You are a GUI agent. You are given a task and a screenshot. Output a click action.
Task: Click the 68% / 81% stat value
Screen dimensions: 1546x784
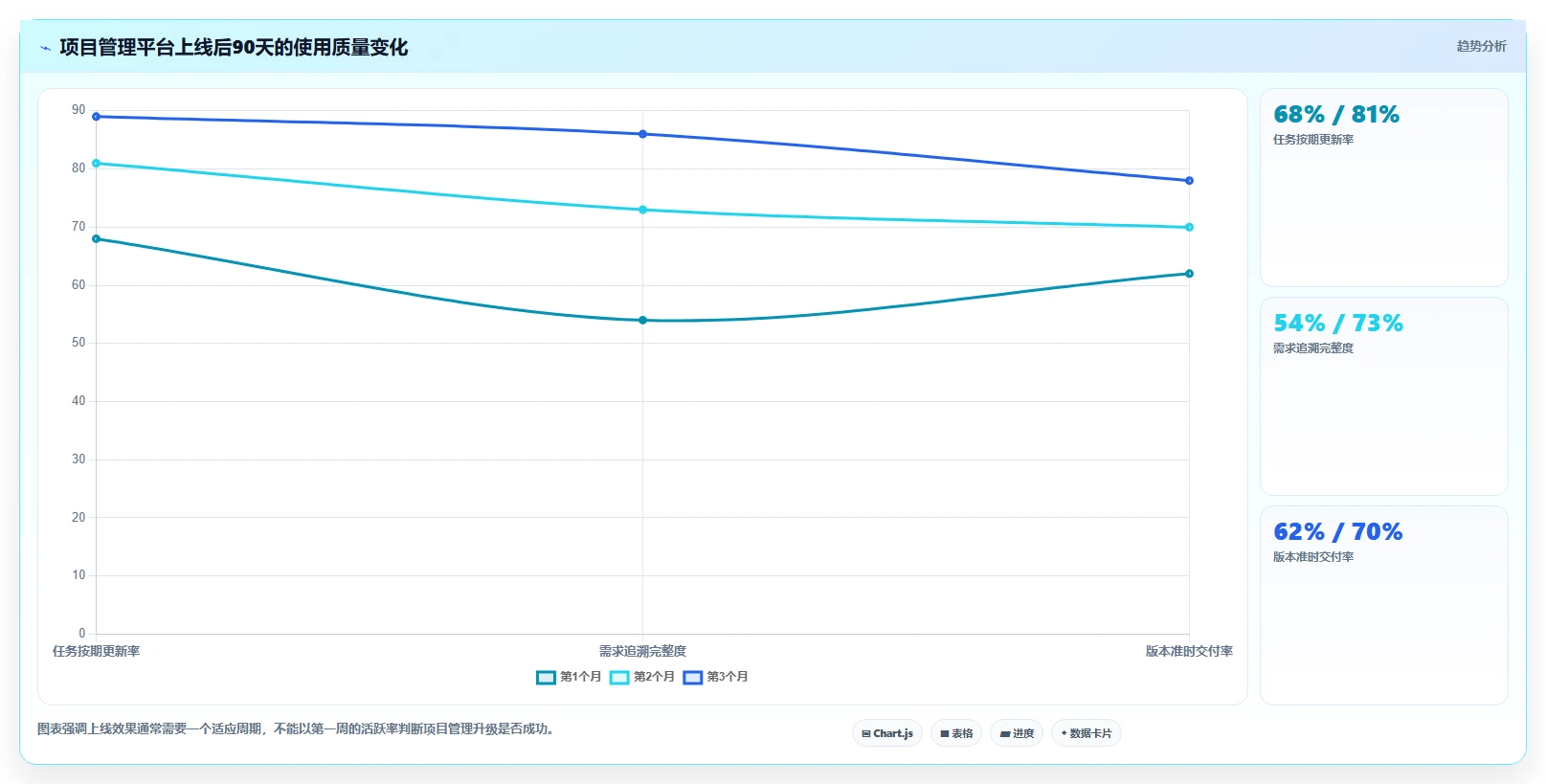tap(1336, 115)
